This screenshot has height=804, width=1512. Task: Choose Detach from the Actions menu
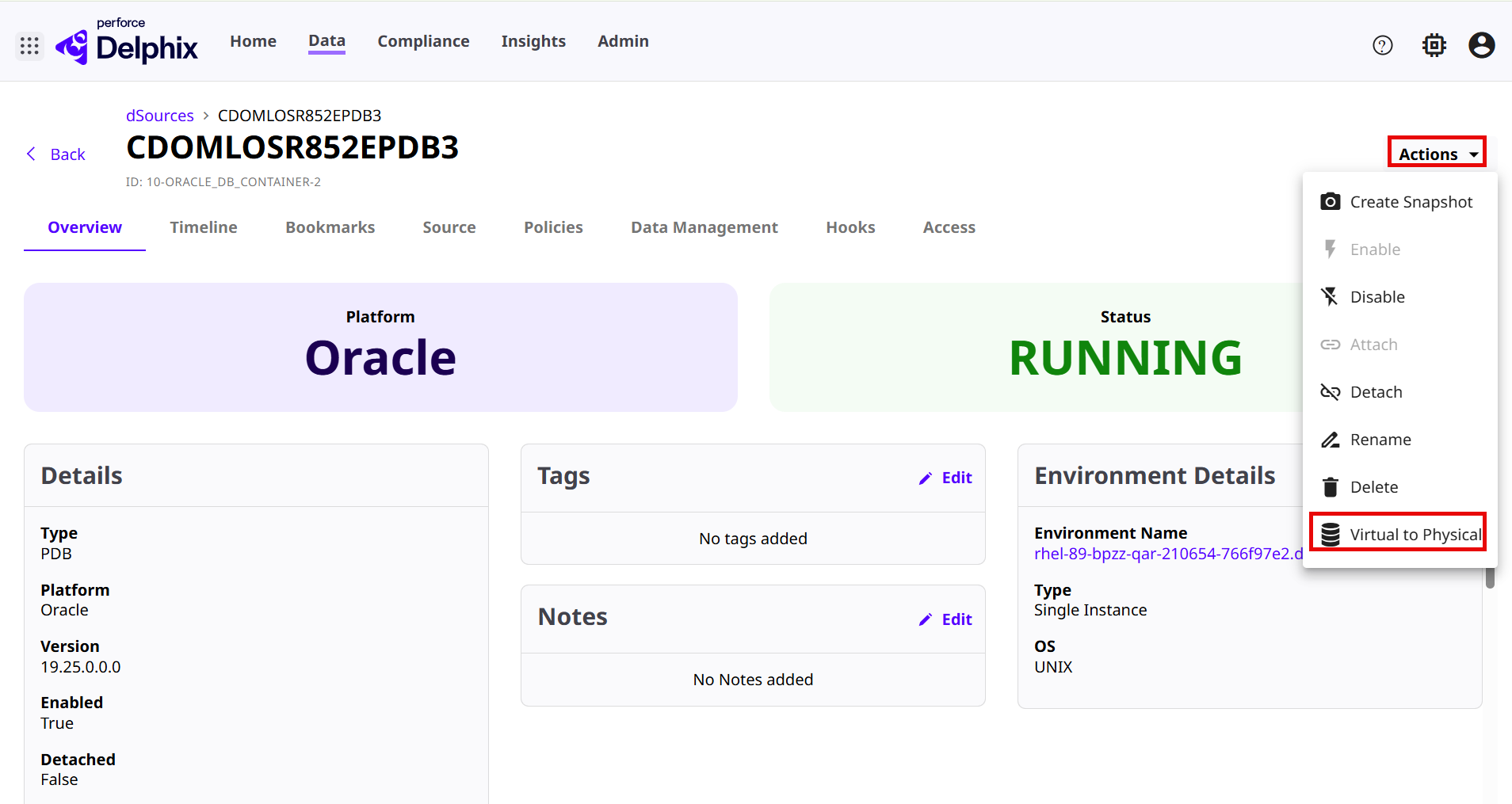(1400, 392)
